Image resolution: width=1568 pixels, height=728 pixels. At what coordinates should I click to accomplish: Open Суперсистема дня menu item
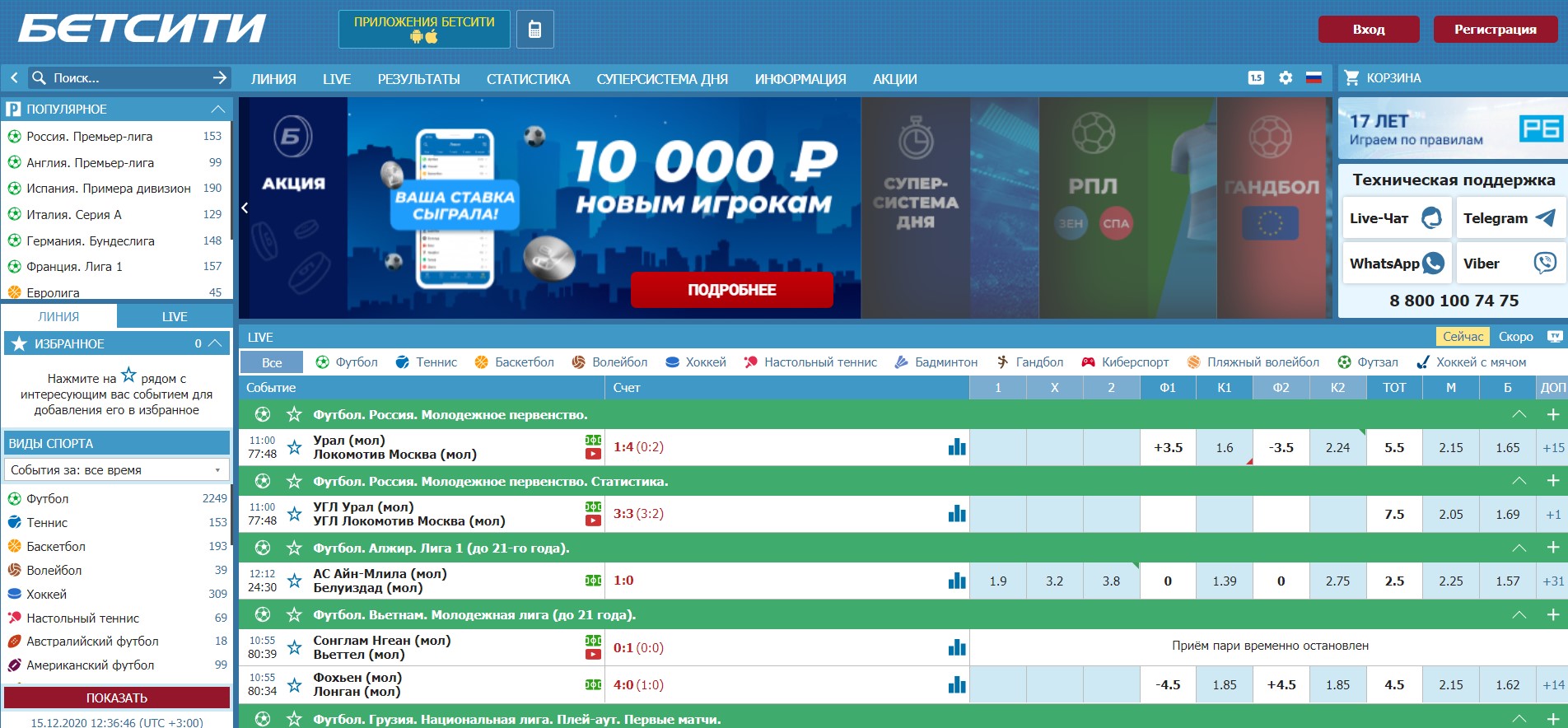click(662, 79)
